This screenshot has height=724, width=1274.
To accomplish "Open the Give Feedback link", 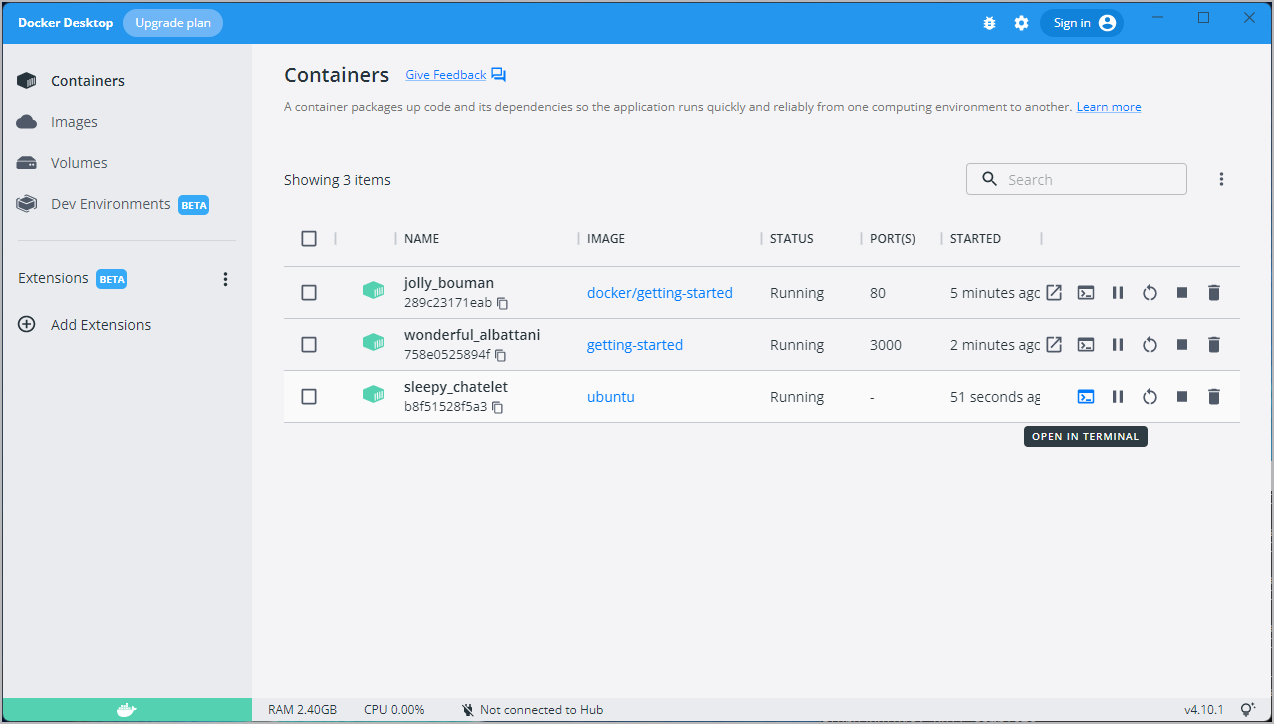I will click(446, 75).
